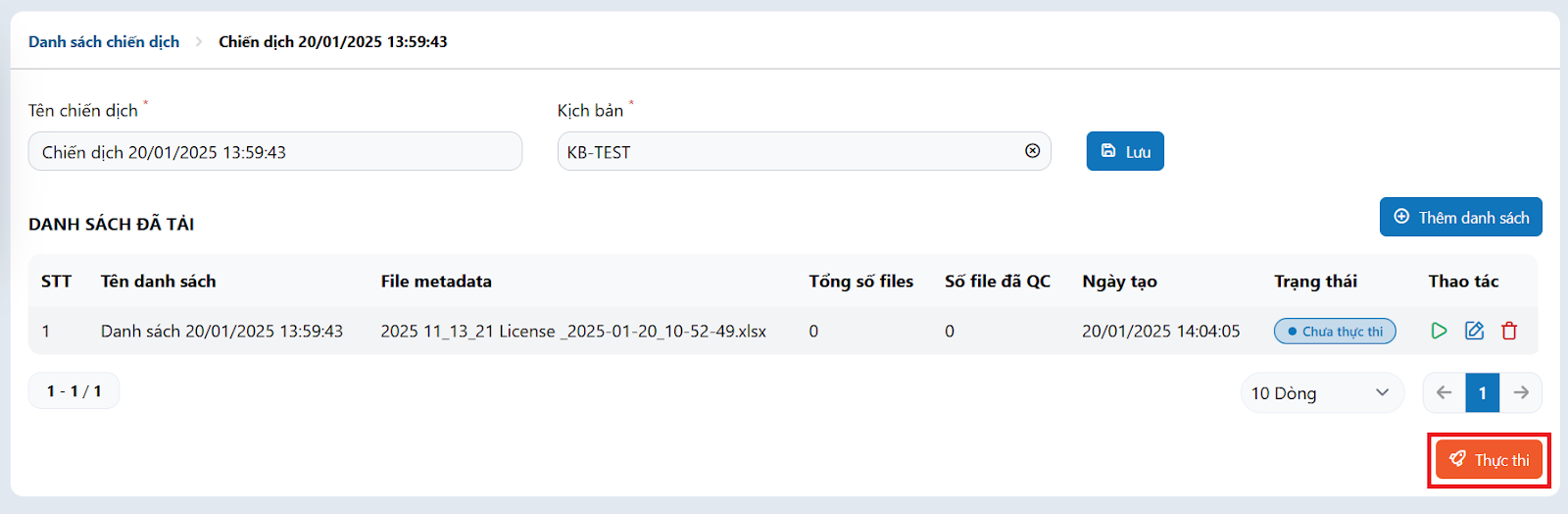This screenshot has width=1568, height=514.
Task: Click the xlsx file metadata name
Action: (573, 331)
